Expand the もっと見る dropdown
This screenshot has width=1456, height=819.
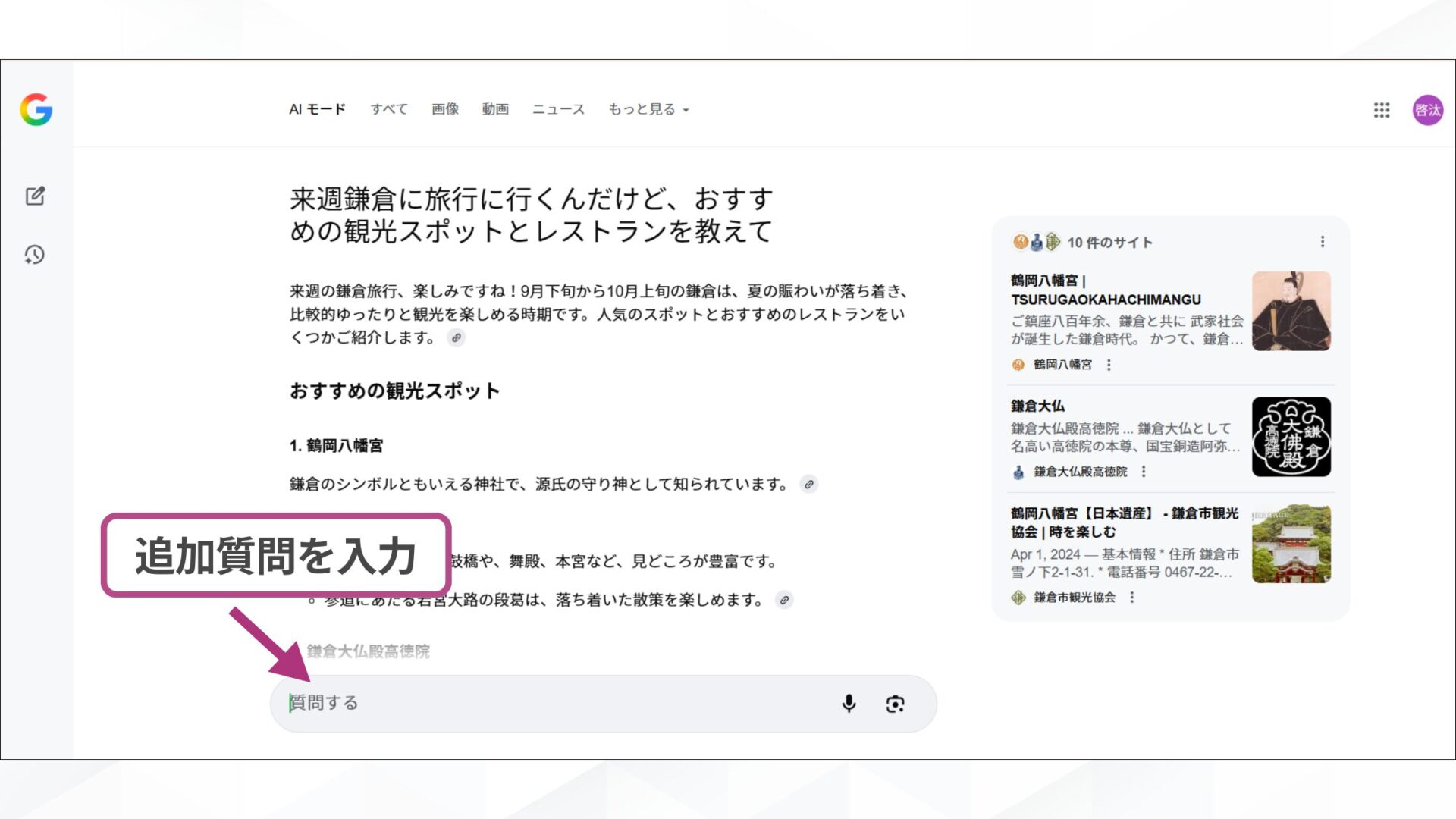coord(647,108)
